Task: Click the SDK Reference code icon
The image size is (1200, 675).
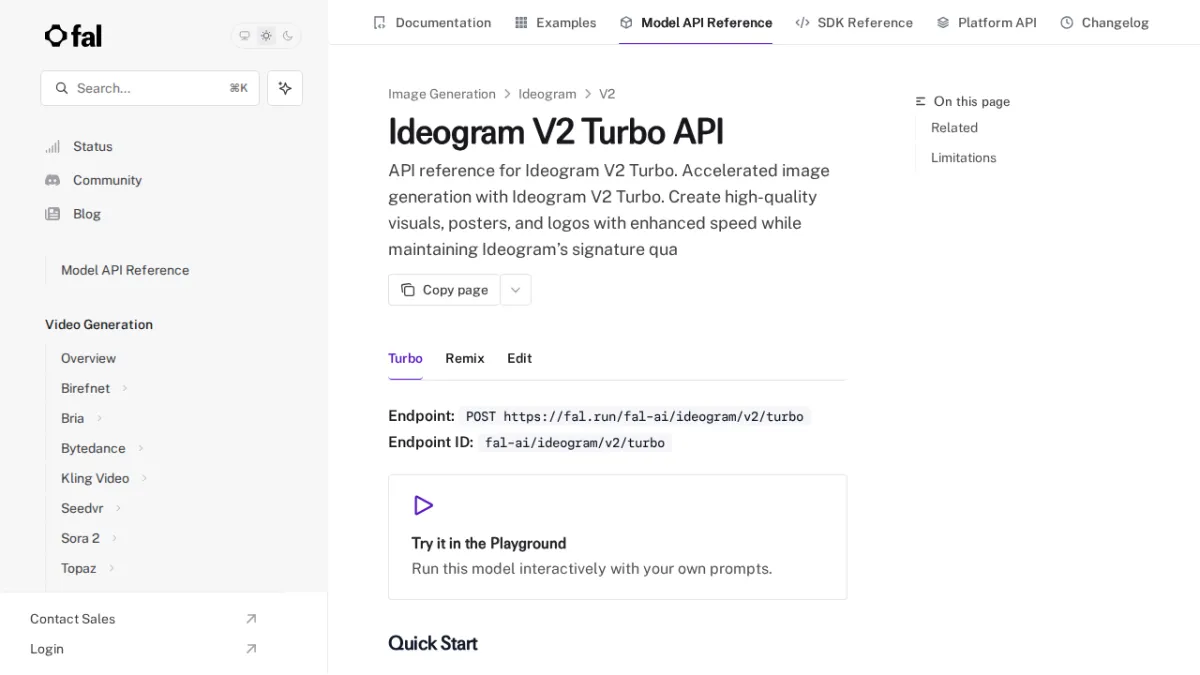Action: click(x=802, y=22)
